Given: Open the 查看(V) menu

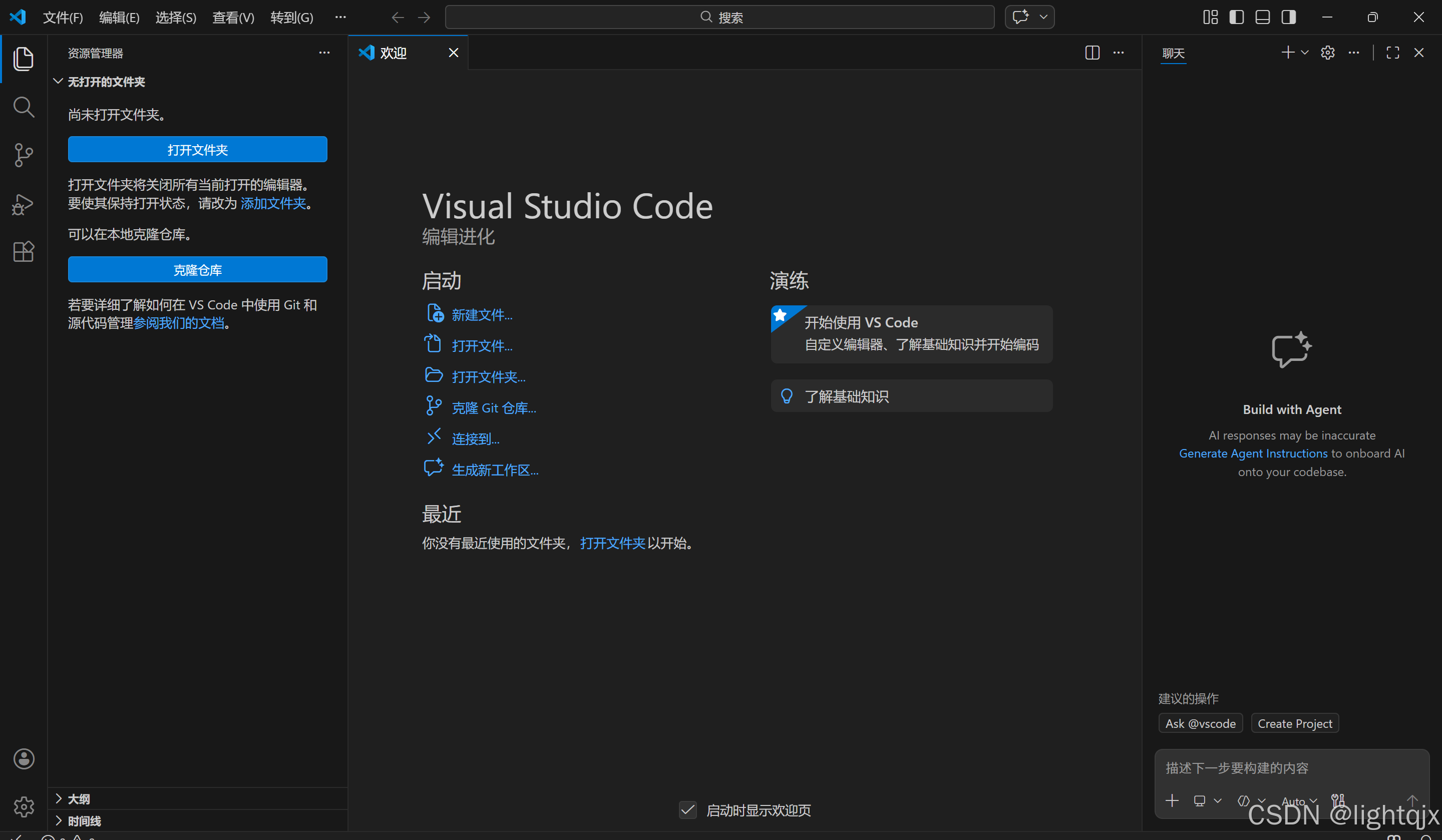Looking at the screenshot, I should click(x=233, y=17).
